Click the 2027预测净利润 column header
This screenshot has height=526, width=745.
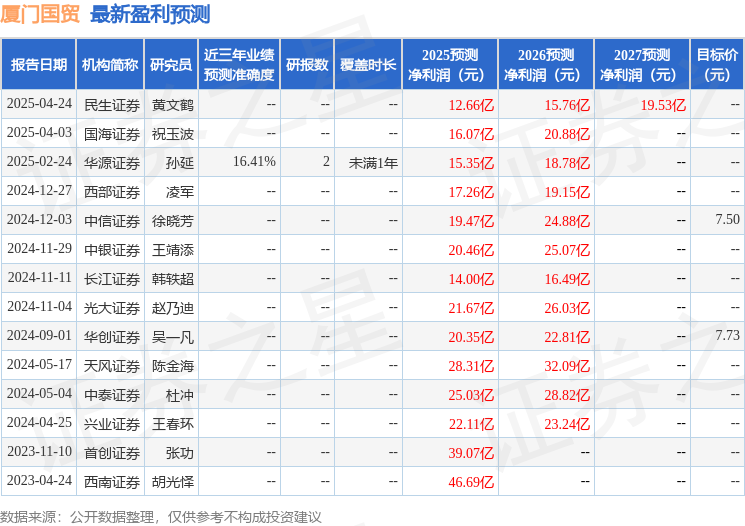tap(642, 65)
